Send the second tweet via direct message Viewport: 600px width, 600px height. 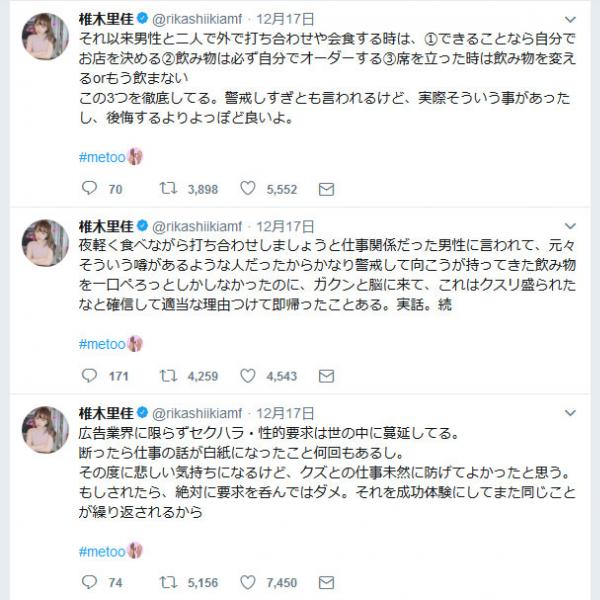326,376
